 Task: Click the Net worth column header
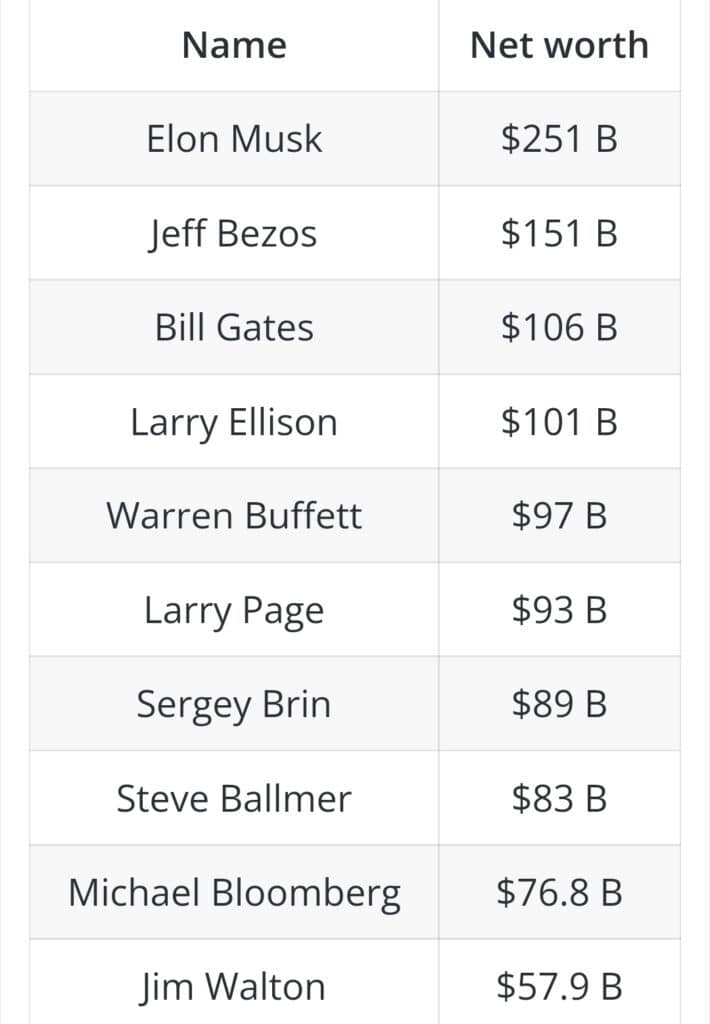point(559,45)
